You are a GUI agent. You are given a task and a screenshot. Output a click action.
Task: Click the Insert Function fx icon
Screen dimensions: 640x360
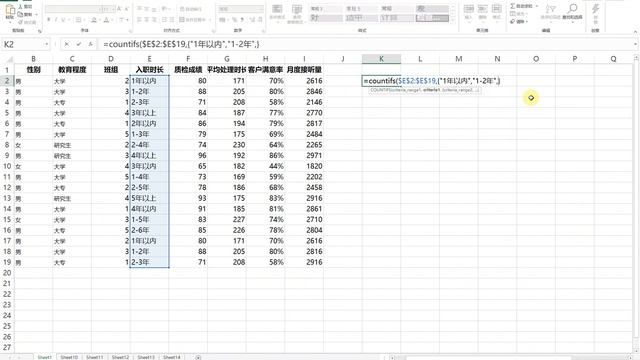91,44
